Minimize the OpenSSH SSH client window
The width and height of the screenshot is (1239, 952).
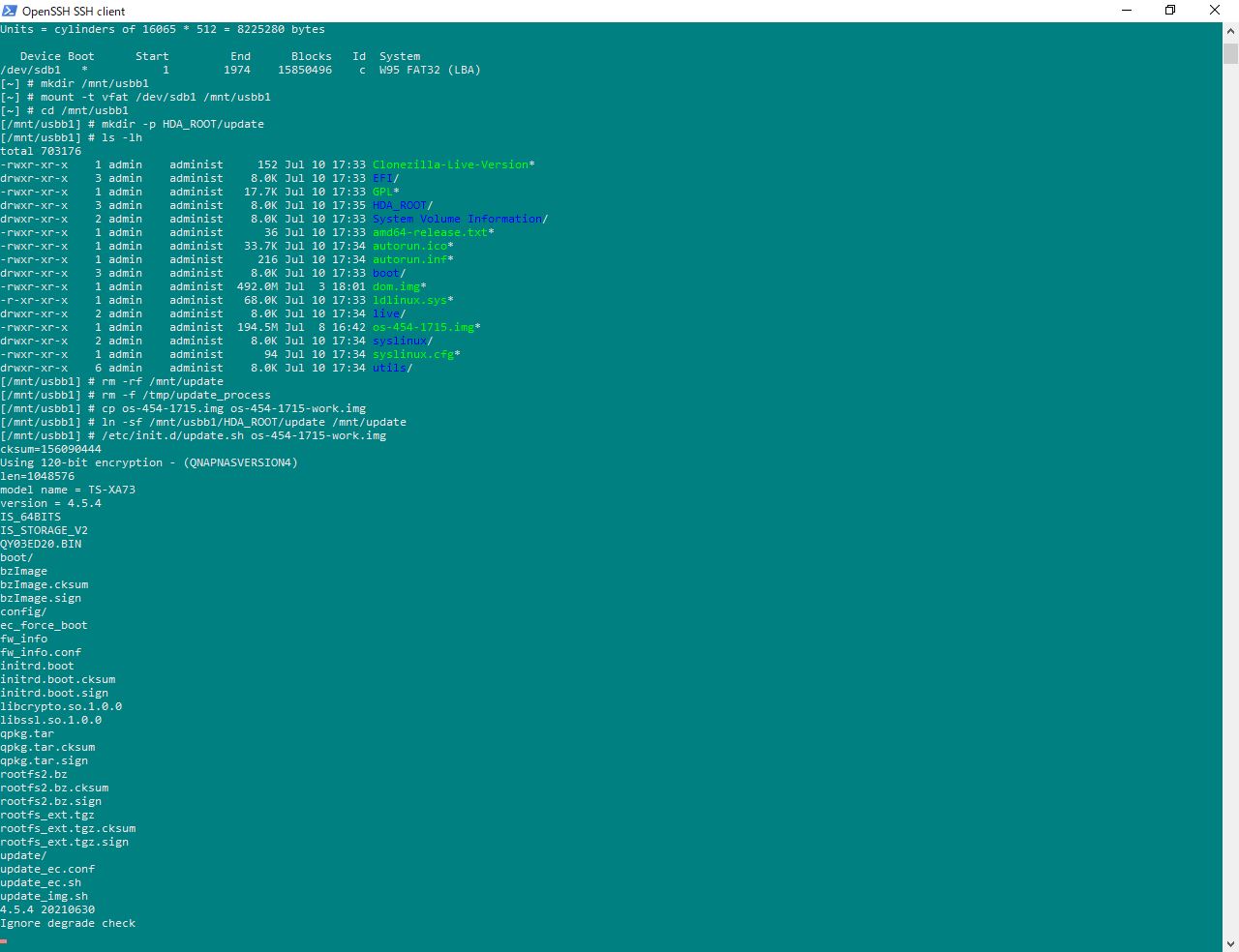click(x=1127, y=11)
